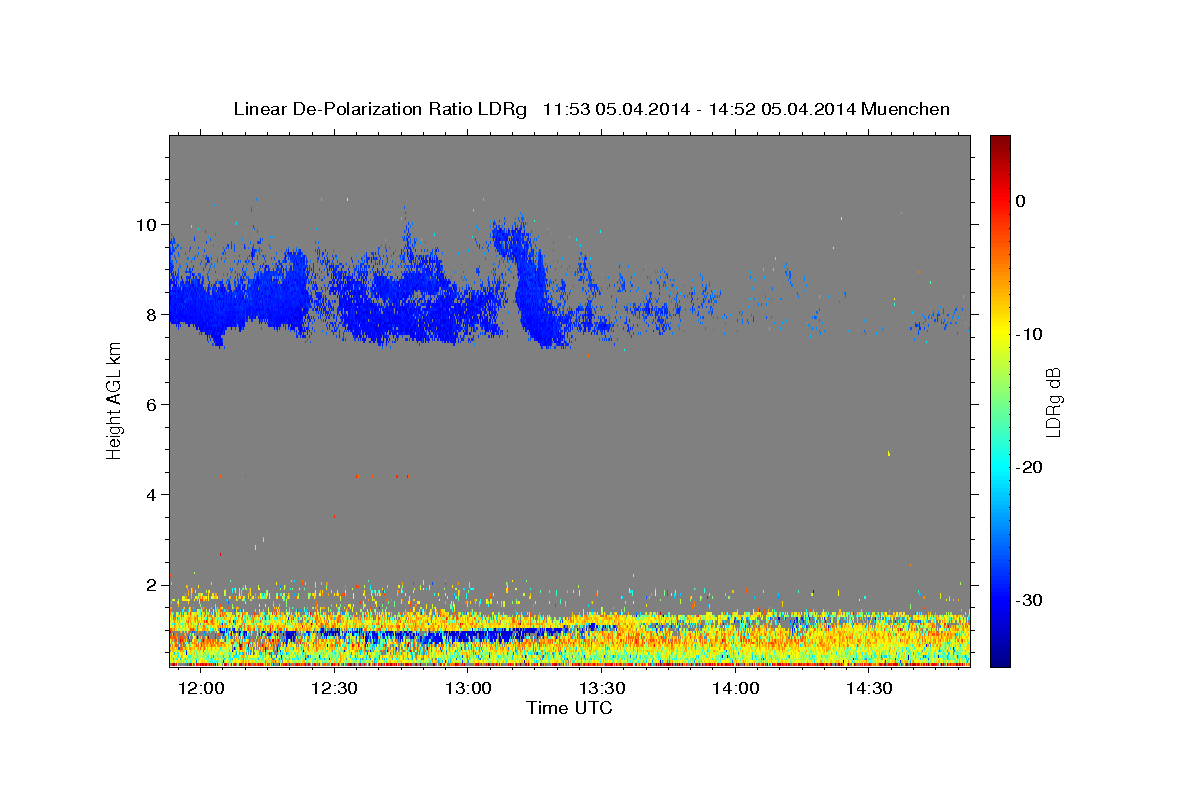
Task: Click the start time '11:53 05.04.2014' in title
Action: pos(616,109)
